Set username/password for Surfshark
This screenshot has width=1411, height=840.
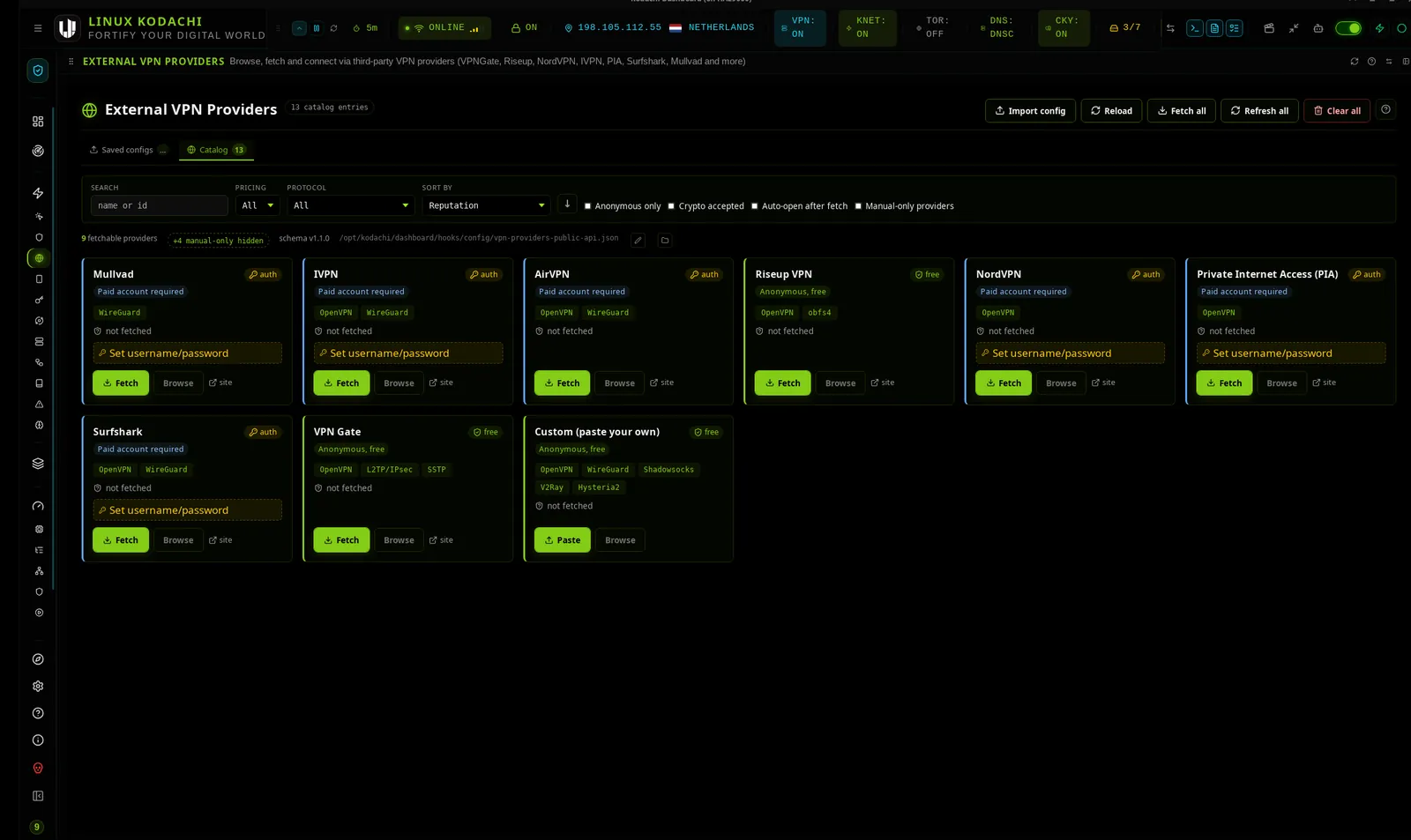tap(187, 510)
